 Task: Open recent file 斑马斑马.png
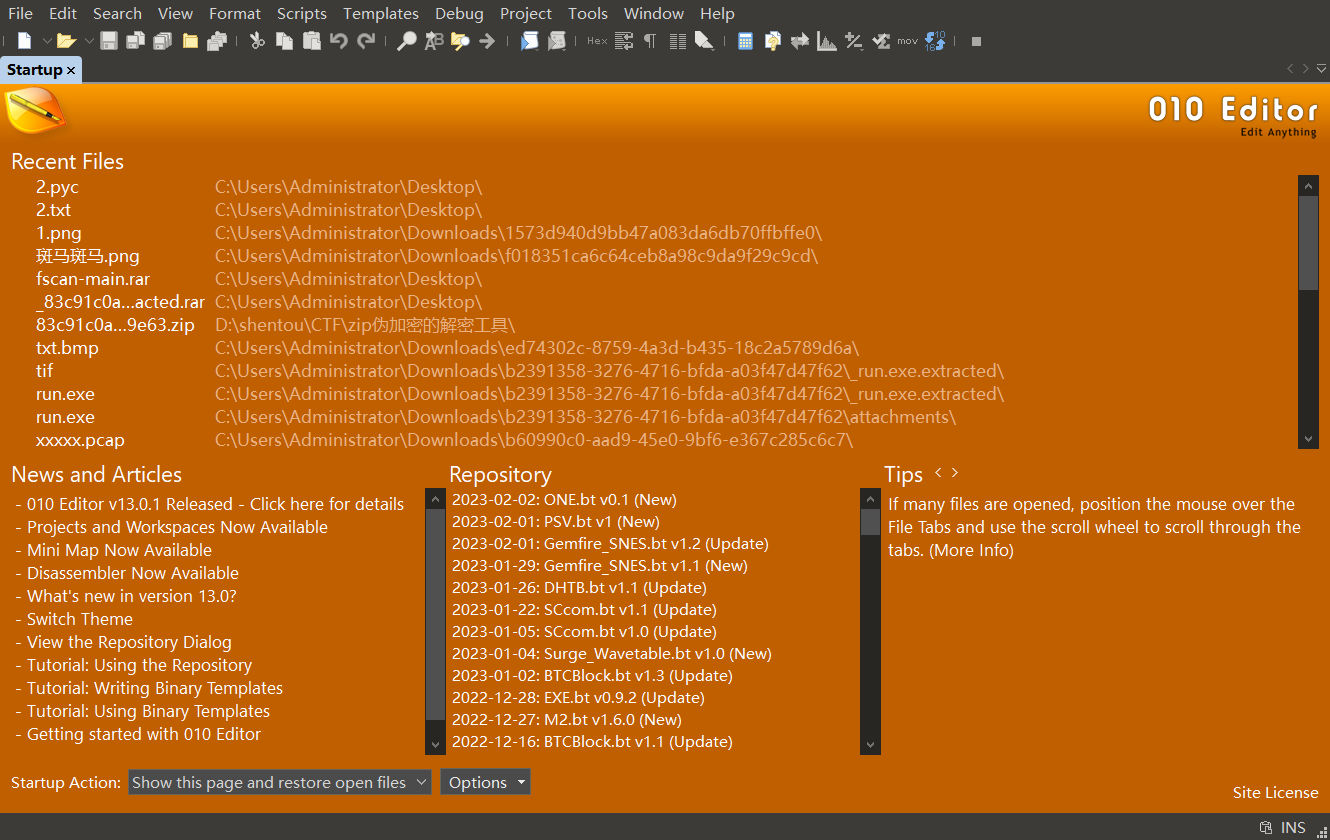click(x=88, y=256)
